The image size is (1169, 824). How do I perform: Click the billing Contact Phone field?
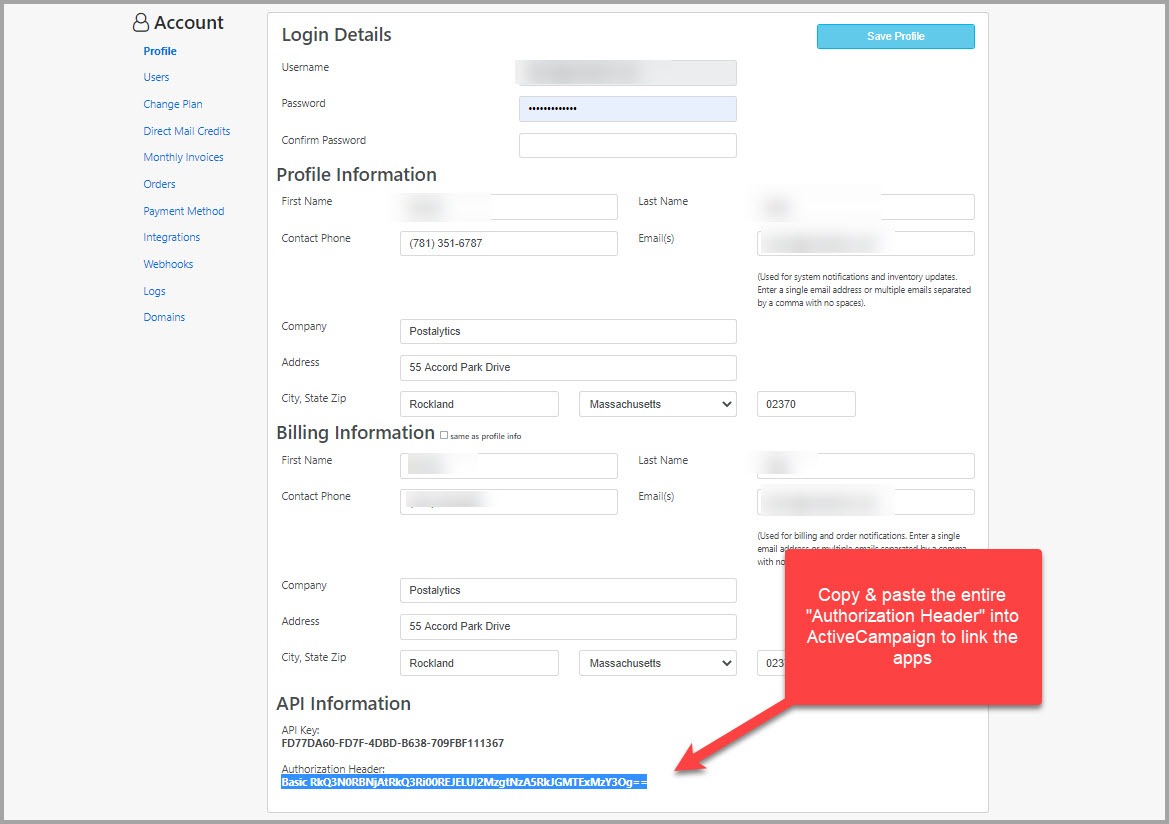[x=508, y=502]
